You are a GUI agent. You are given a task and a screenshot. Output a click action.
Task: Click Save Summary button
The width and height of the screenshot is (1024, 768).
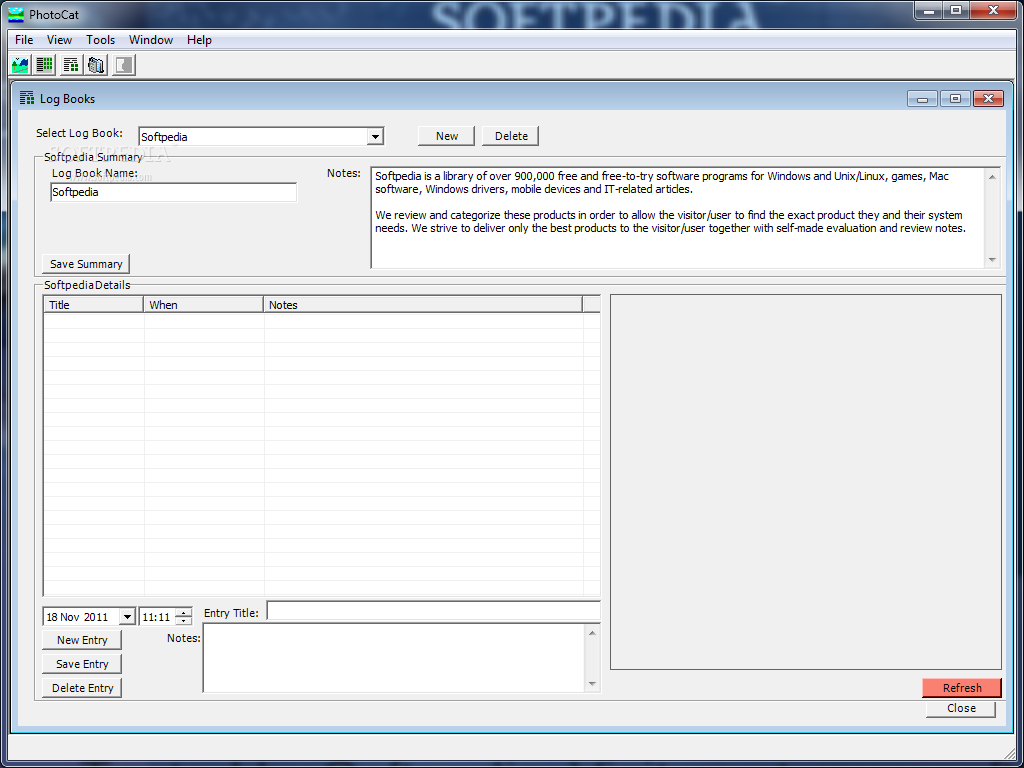pos(86,264)
